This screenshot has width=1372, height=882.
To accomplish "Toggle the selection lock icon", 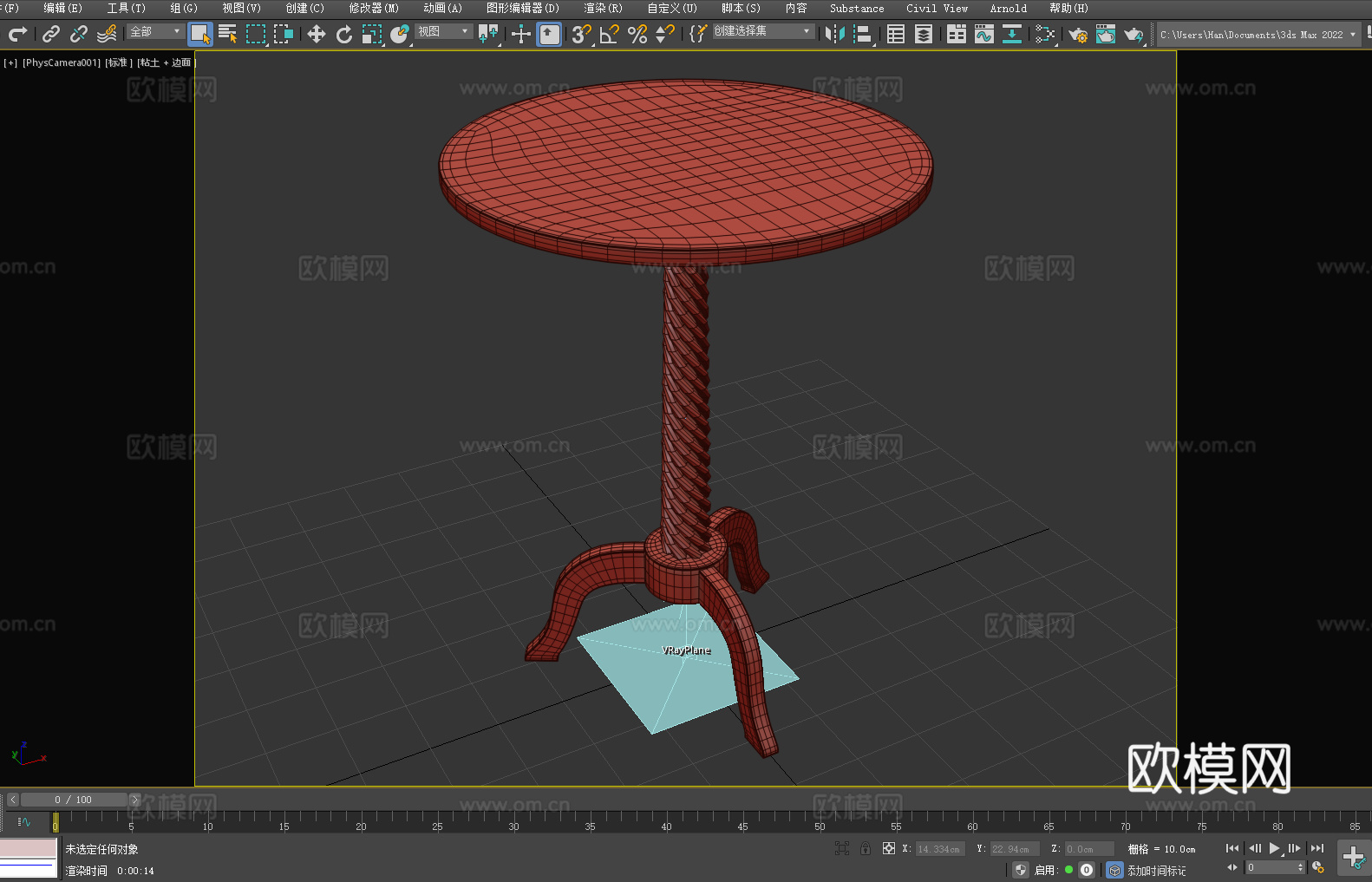I will [865, 848].
